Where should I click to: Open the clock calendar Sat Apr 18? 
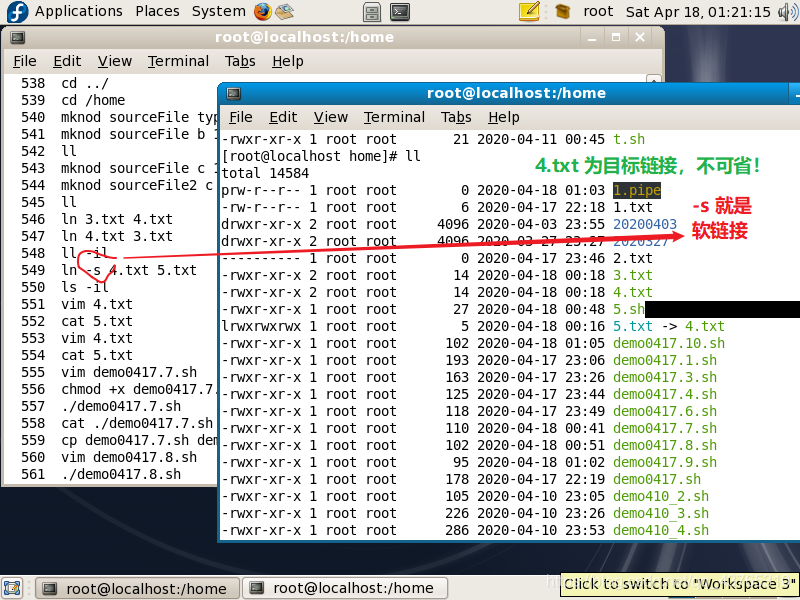tap(698, 11)
